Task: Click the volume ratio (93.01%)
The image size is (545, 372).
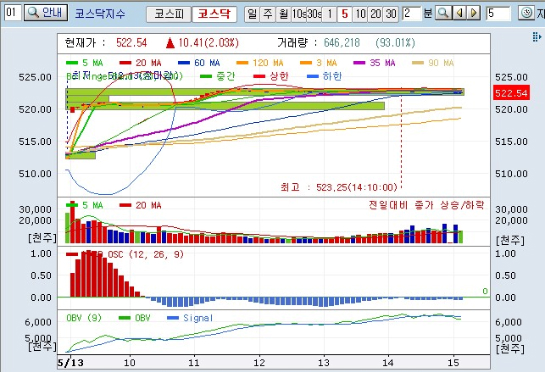Action: point(395,43)
